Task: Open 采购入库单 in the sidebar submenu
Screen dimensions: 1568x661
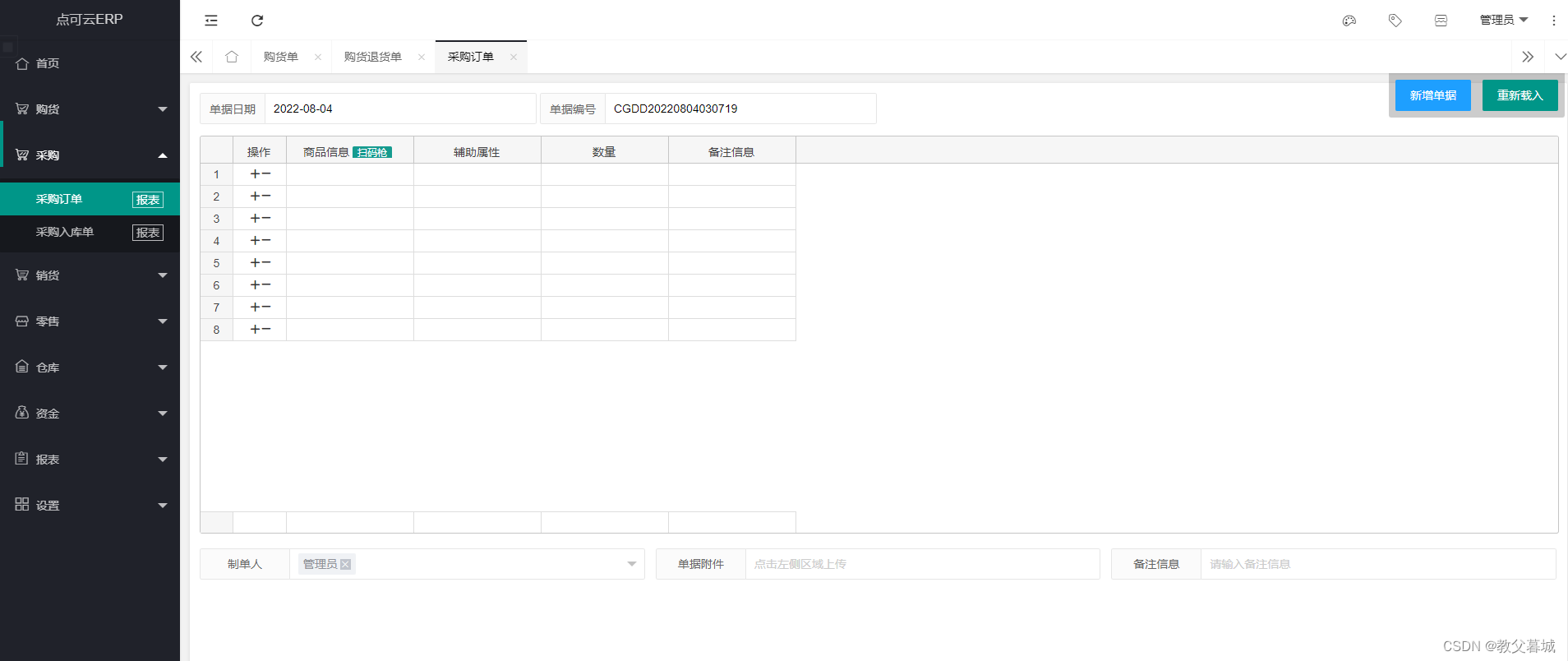Action: click(x=65, y=232)
